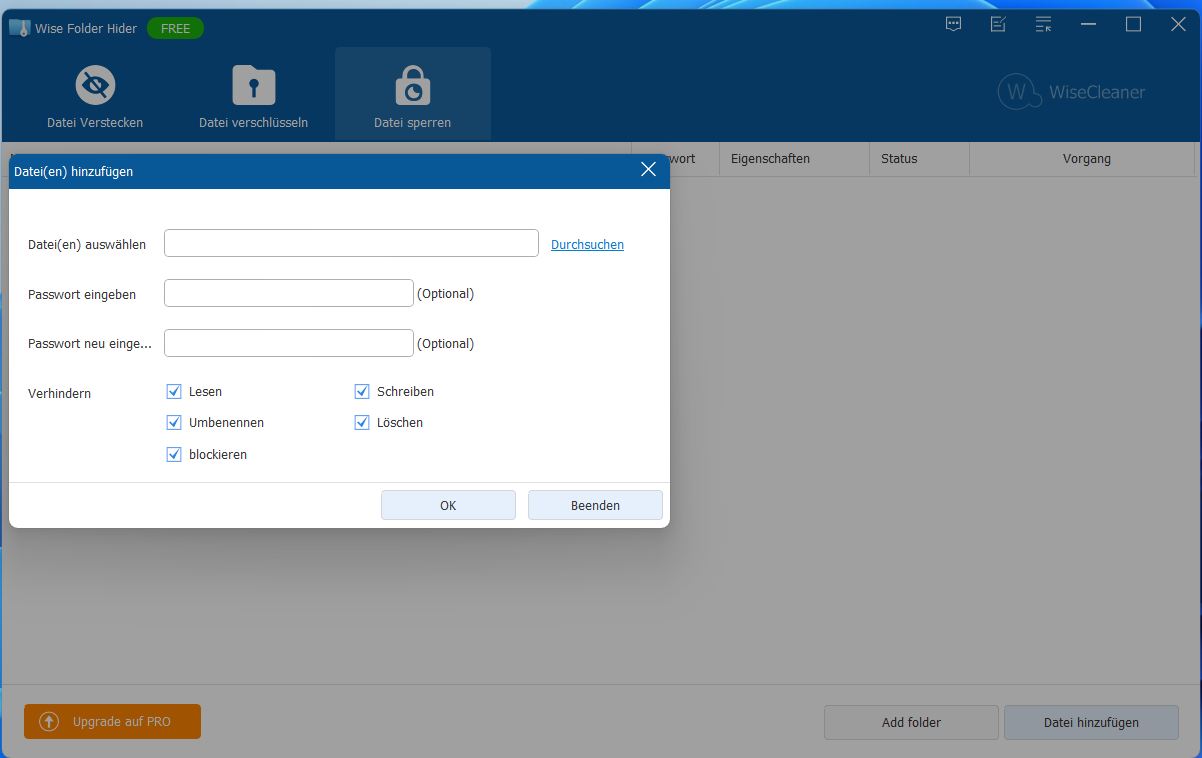Click the Vorgang column header

[x=1083, y=158]
